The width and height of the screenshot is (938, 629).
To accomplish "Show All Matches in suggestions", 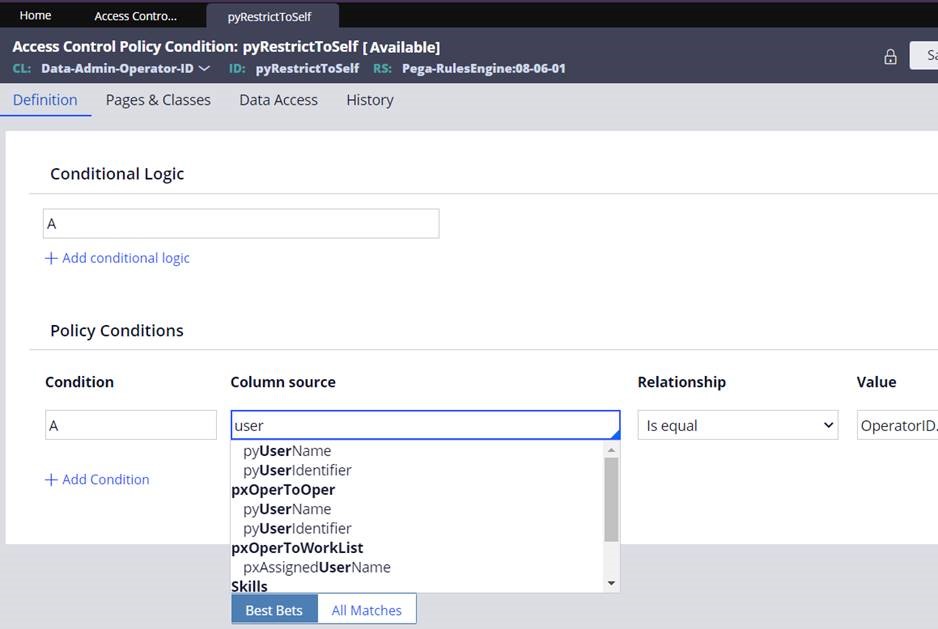I will point(366,610).
